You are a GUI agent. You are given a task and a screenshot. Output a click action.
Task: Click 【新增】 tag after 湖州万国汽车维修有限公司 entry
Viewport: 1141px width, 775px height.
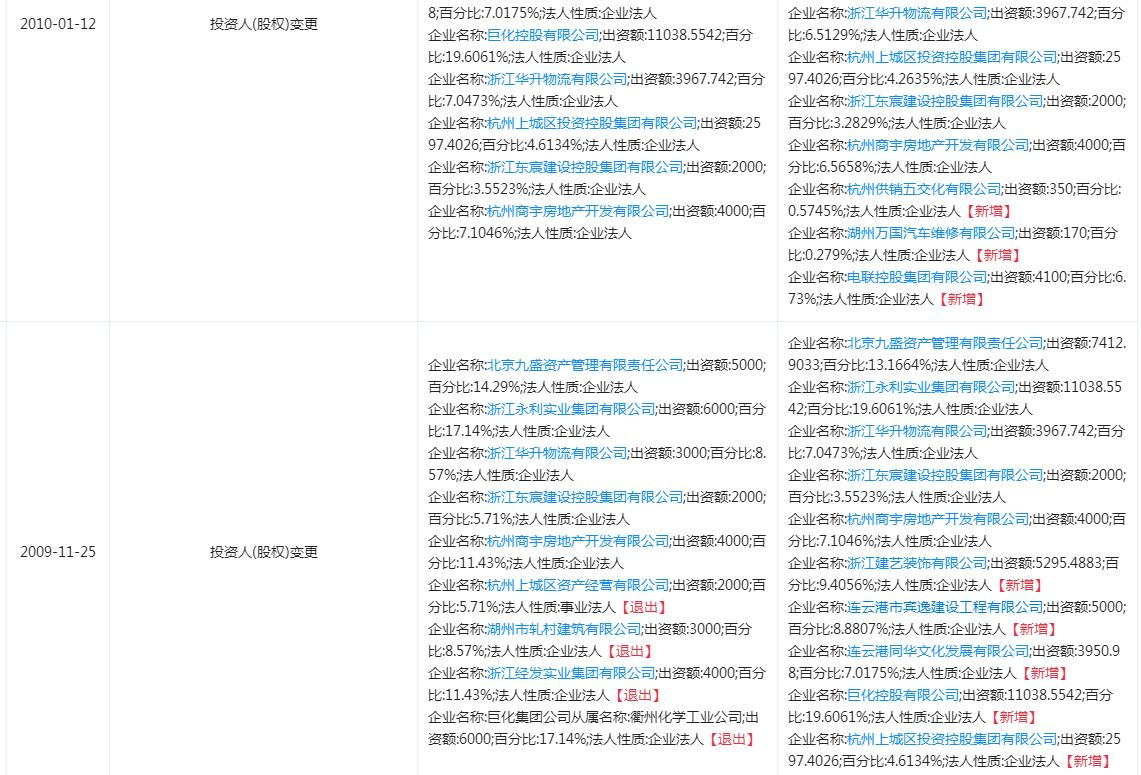pos(997,255)
